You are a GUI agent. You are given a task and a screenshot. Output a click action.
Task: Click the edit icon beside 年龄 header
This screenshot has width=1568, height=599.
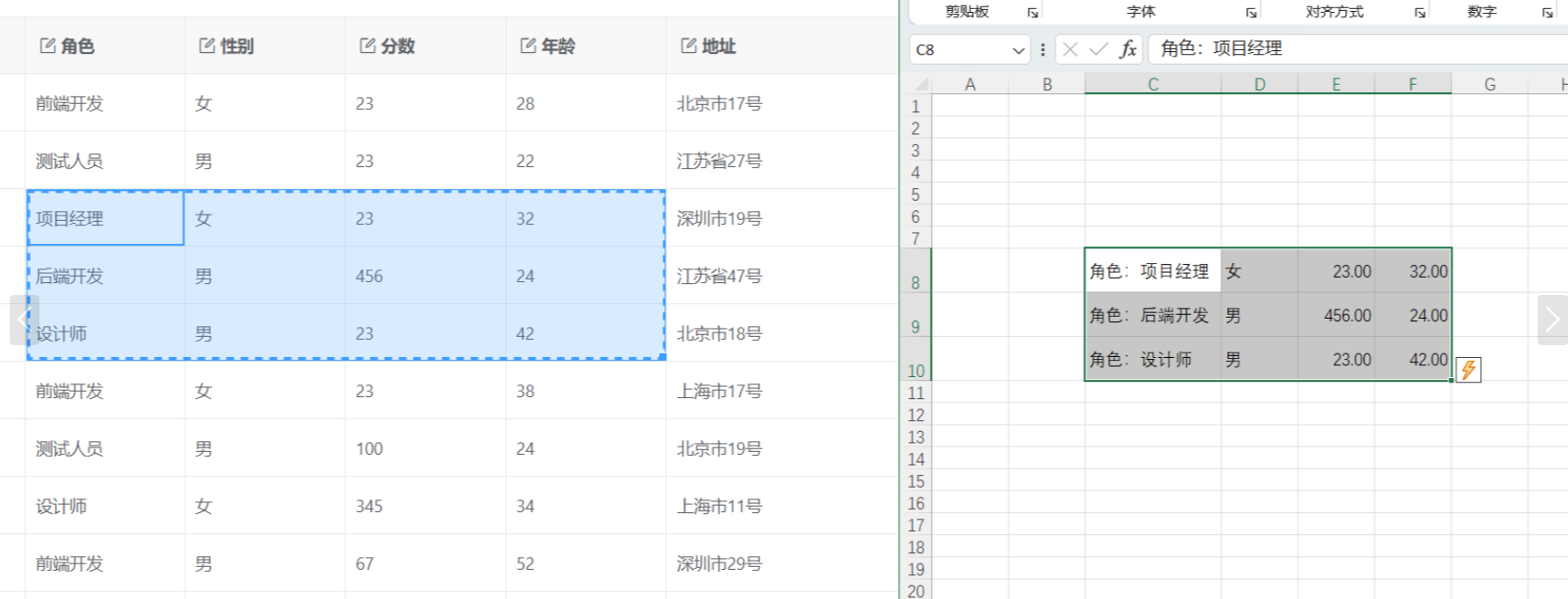click(528, 46)
